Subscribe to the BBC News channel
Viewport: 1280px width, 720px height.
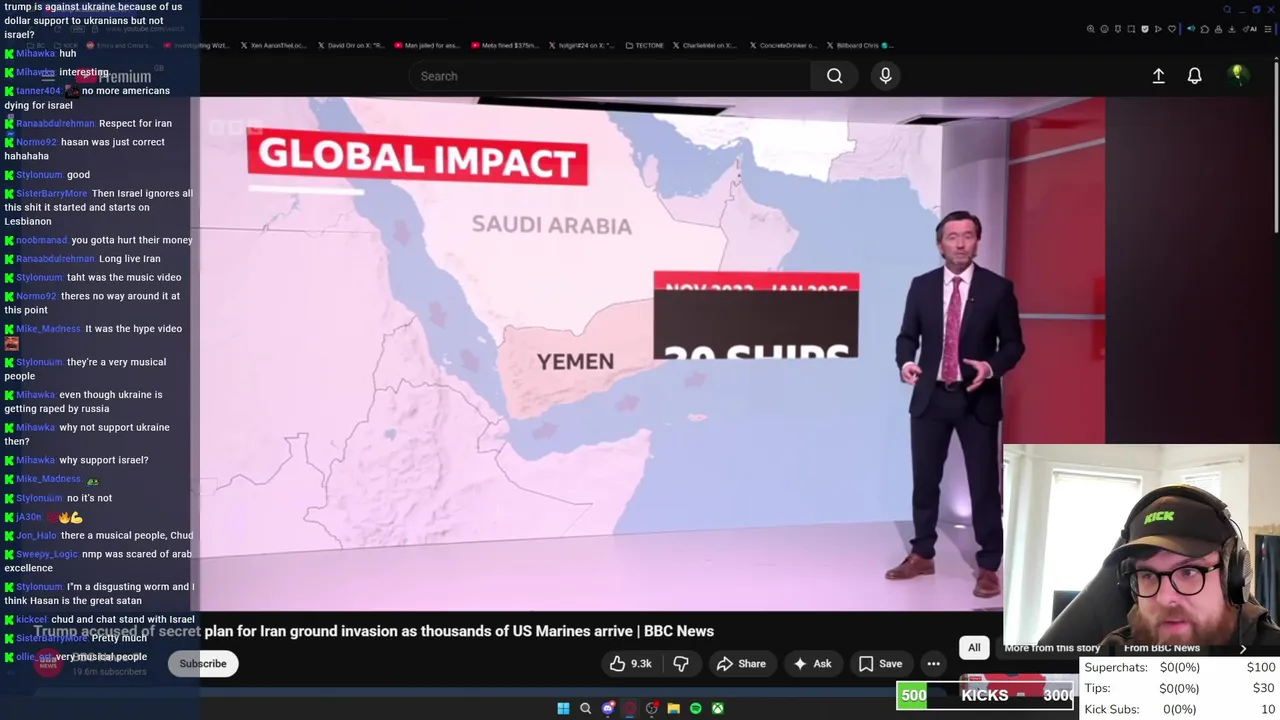[203, 663]
